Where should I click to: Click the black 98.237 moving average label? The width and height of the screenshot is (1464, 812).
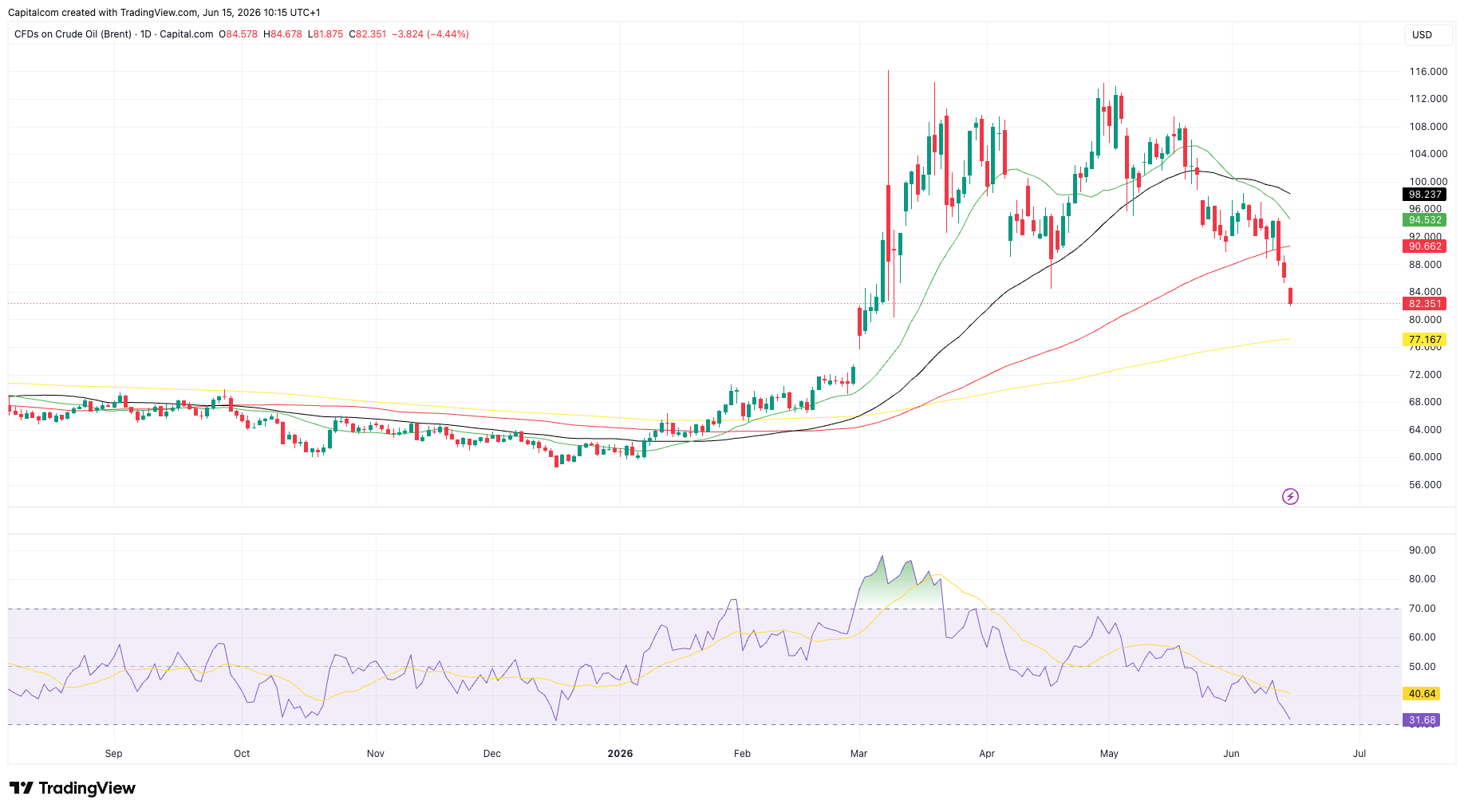(1425, 195)
